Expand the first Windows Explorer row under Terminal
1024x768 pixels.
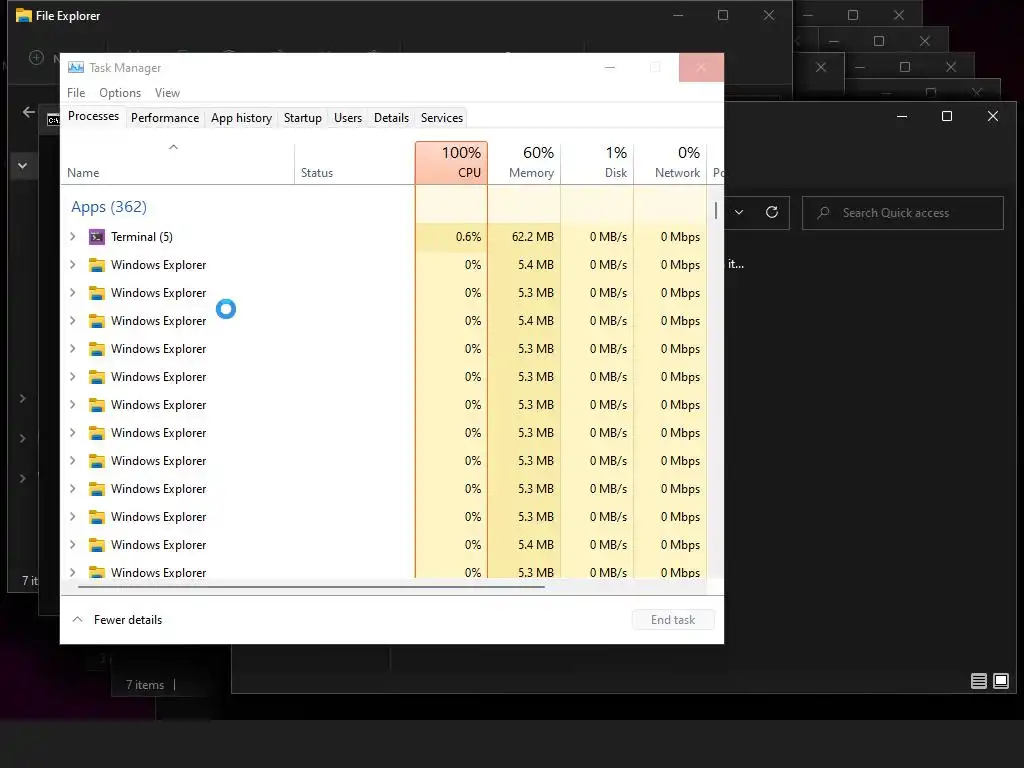73,264
